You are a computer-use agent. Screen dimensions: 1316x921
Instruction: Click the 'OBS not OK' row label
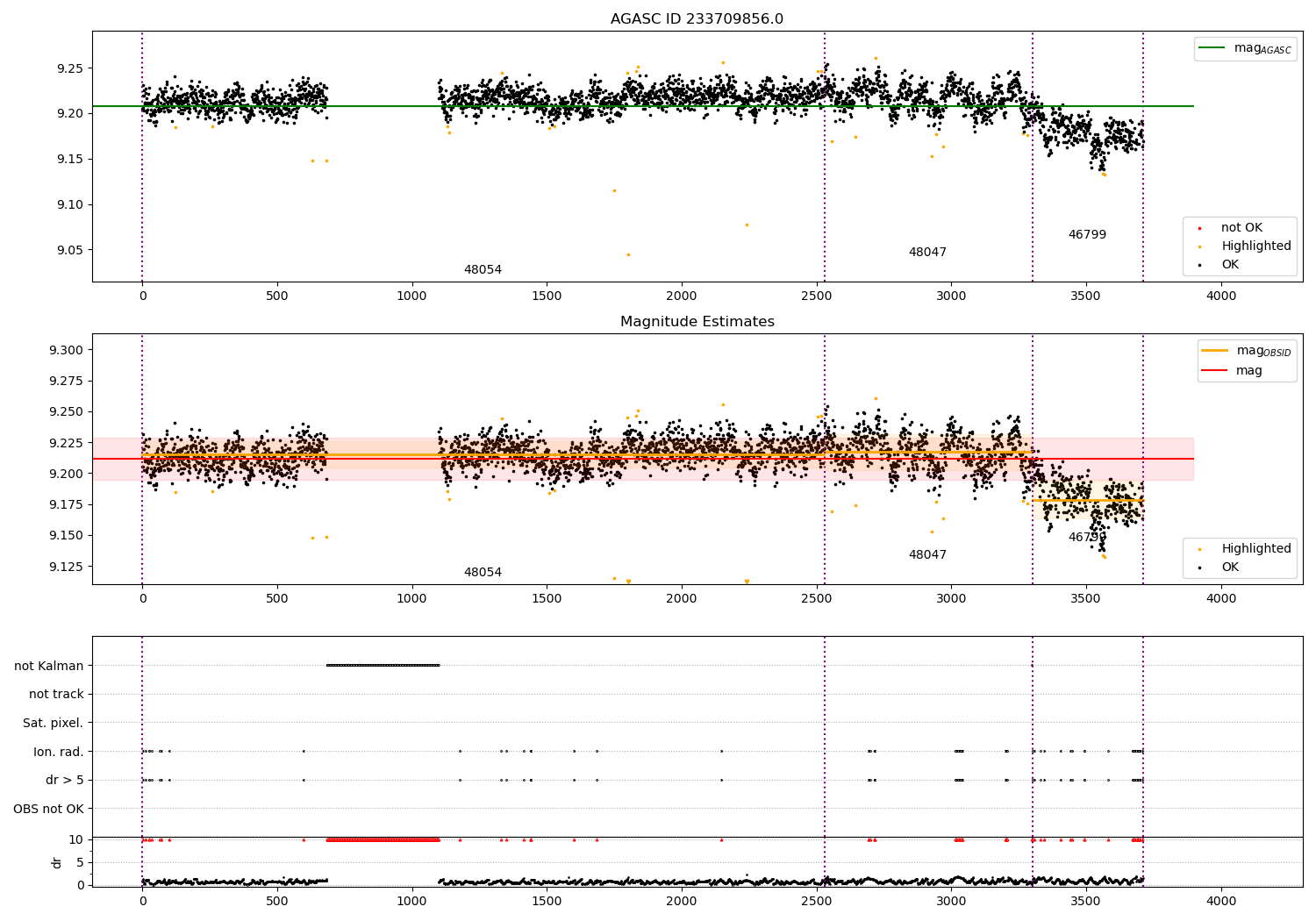(49, 809)
